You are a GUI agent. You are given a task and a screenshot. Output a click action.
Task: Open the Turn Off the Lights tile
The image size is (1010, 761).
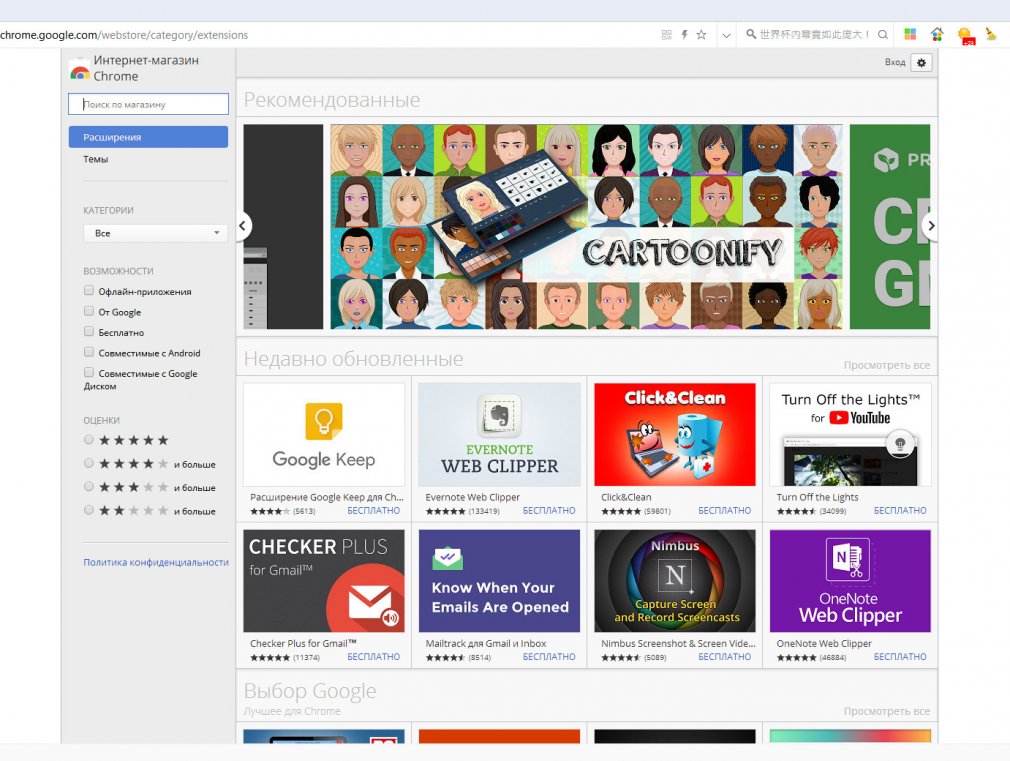850,434
